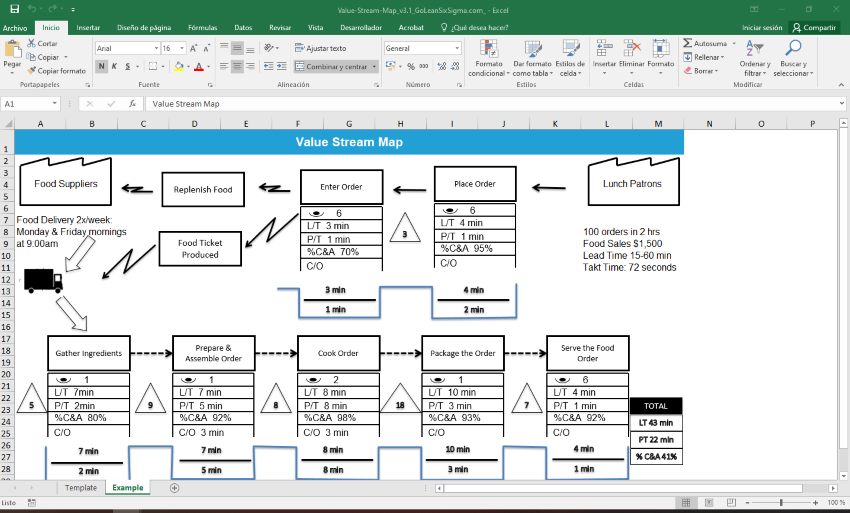Open the Archivo menu
Screen dimensions: 850x513
coord(15,28)
